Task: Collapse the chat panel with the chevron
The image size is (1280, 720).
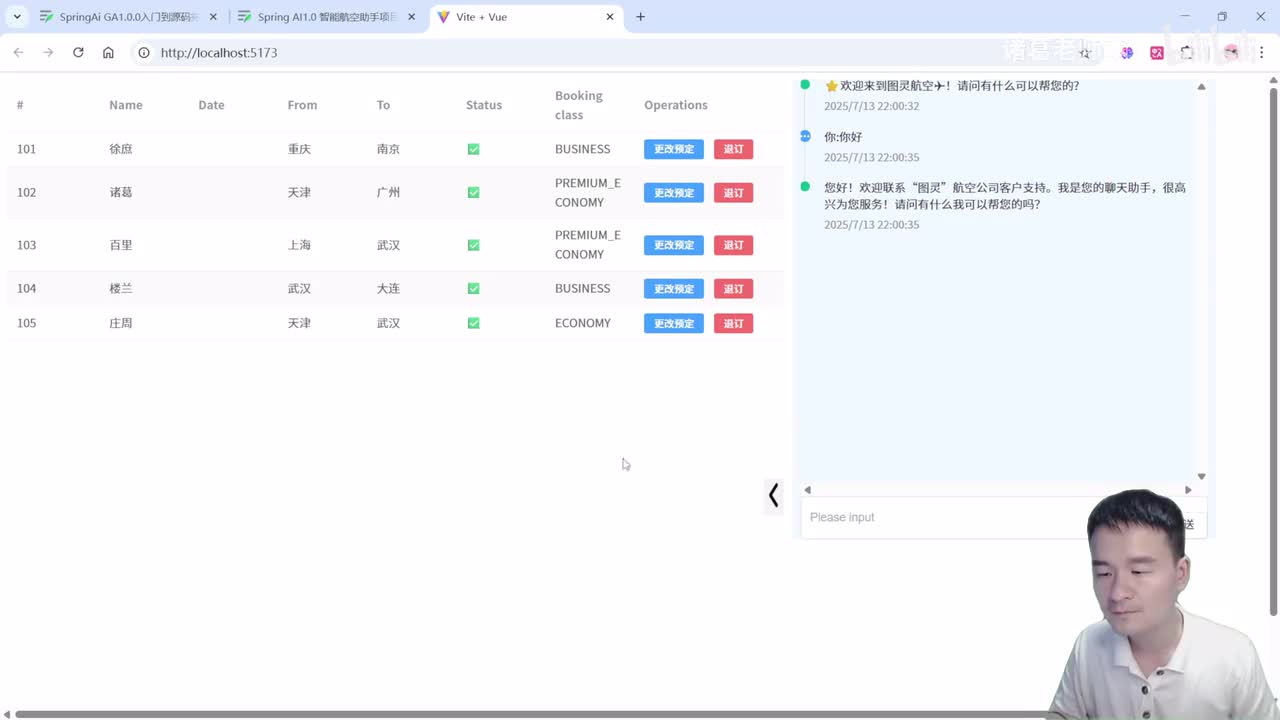Action: (773, 495)
